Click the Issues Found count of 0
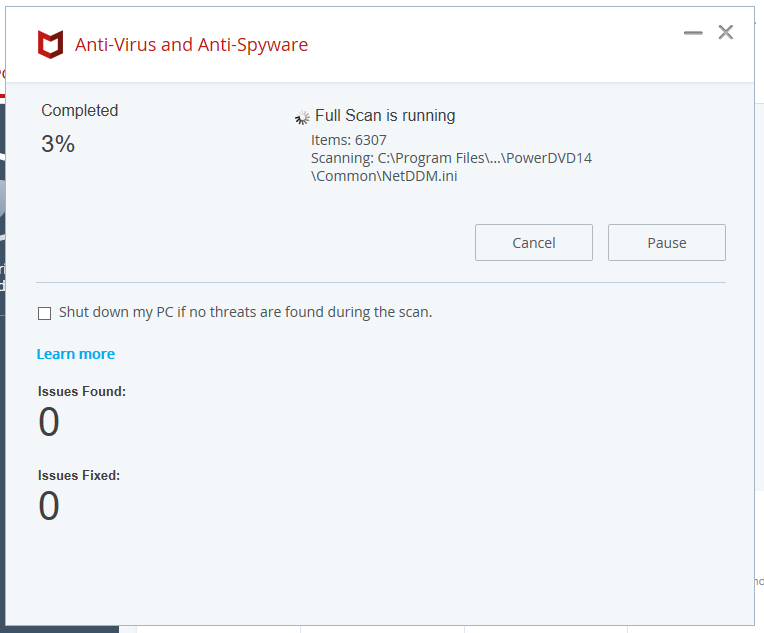The image size is (764, 633). point(49,423)
